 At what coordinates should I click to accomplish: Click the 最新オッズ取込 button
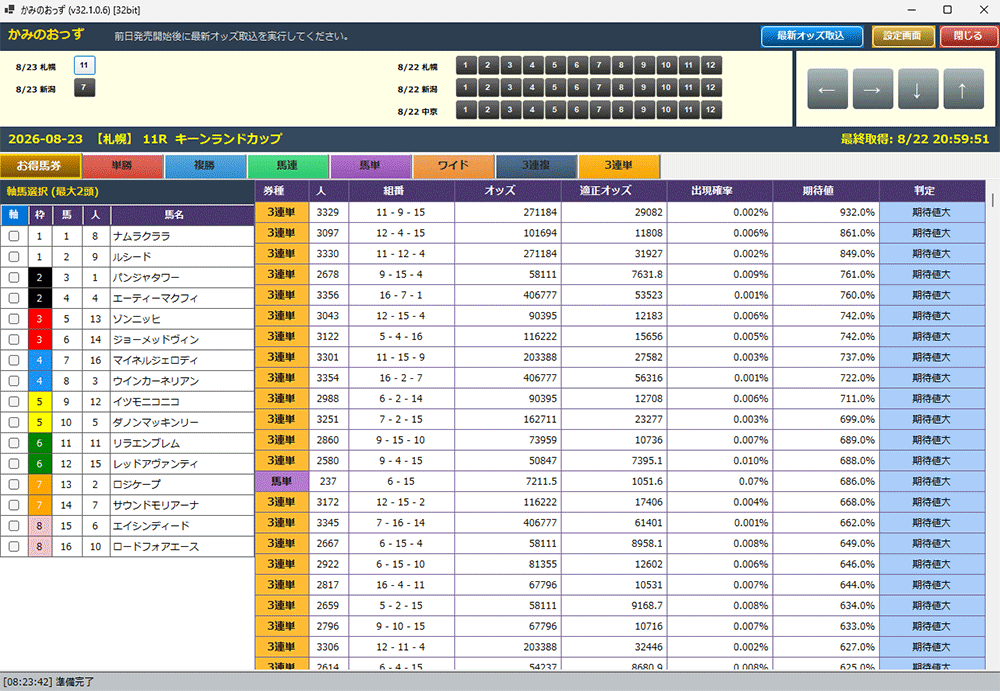(x=811, y=36)
